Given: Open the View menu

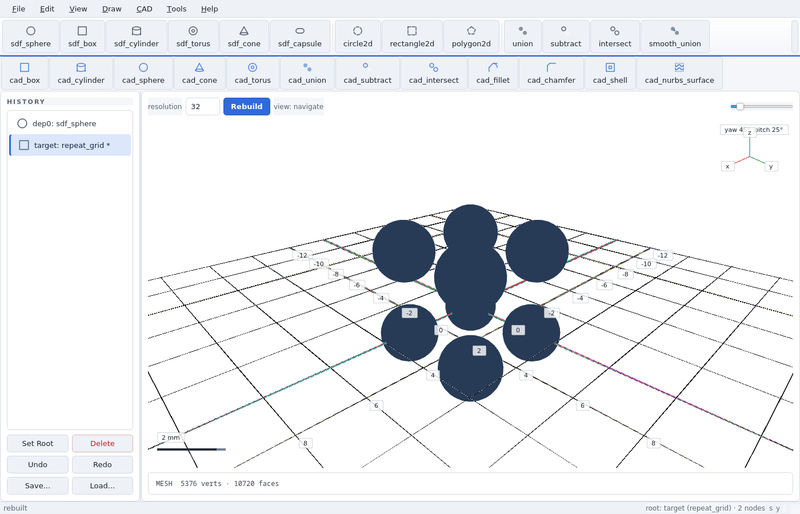Looking at the screenshot, I should 78,9.
